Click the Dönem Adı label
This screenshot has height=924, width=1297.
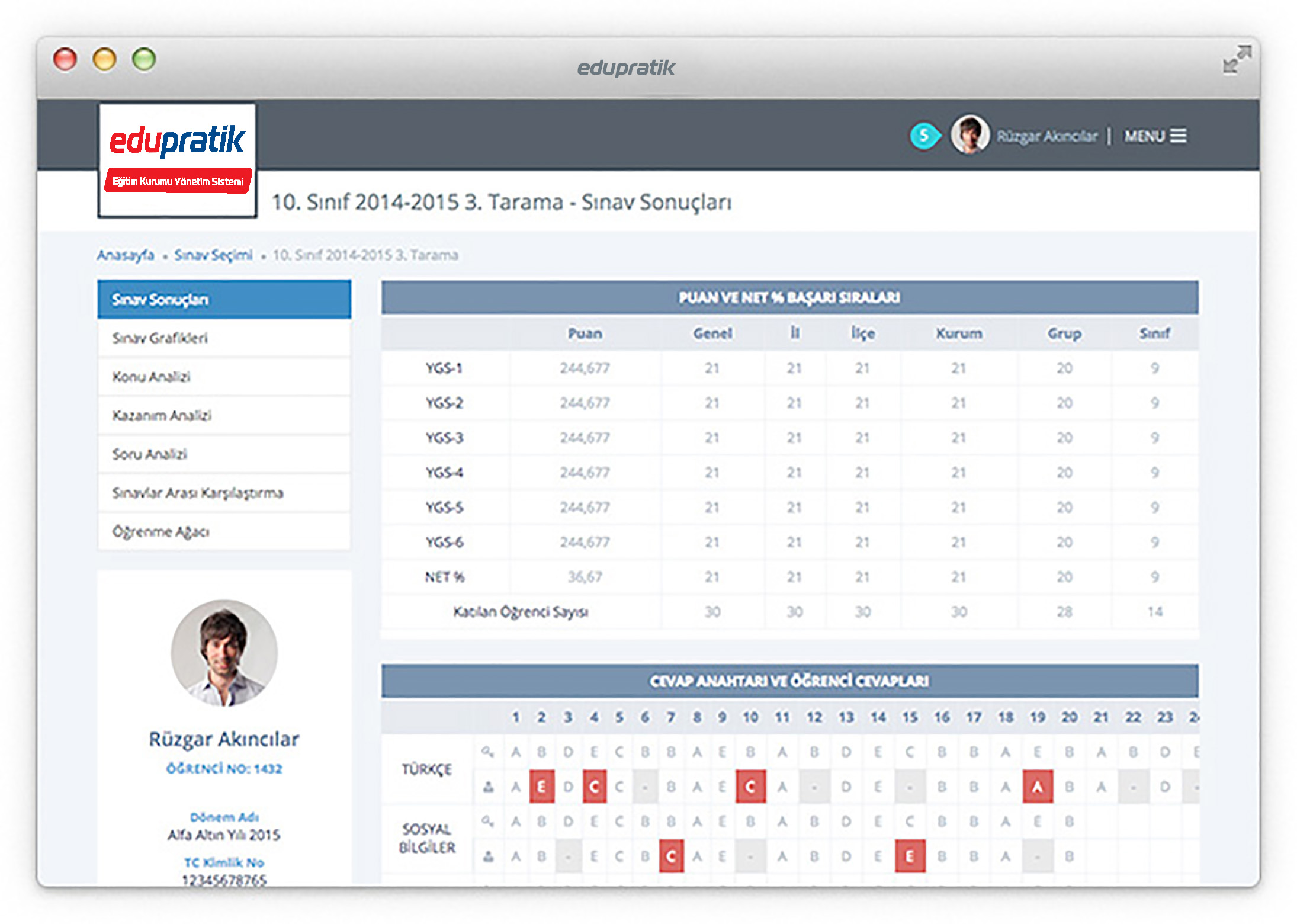click(224, 817)
